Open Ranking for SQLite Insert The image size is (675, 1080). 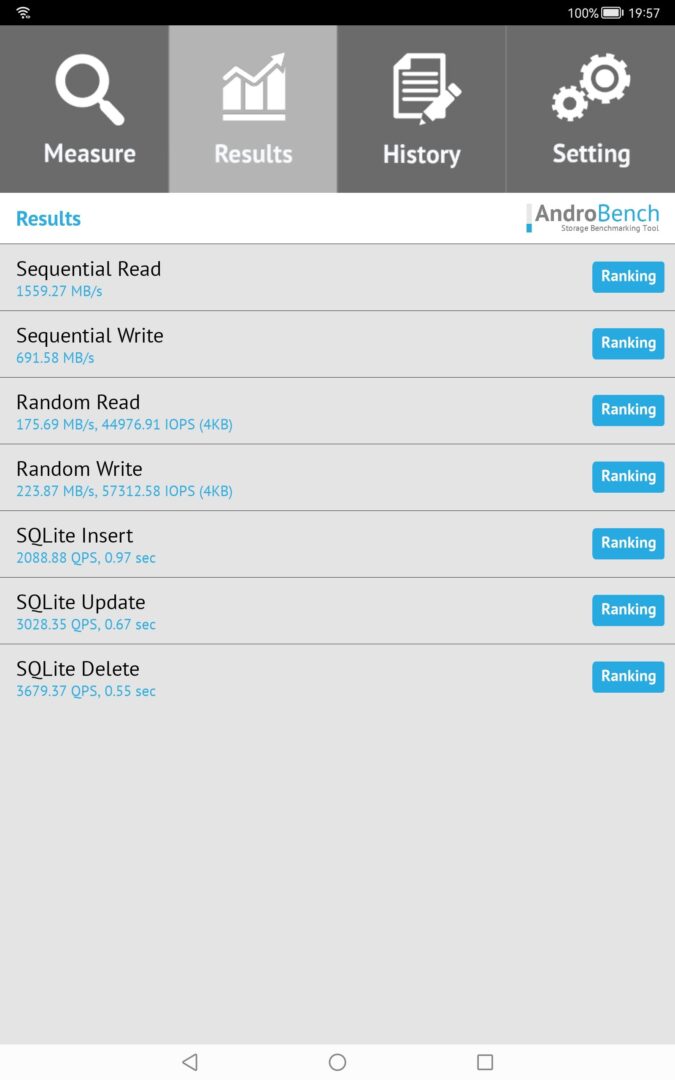pyautogui.click(x=628, y=543)
